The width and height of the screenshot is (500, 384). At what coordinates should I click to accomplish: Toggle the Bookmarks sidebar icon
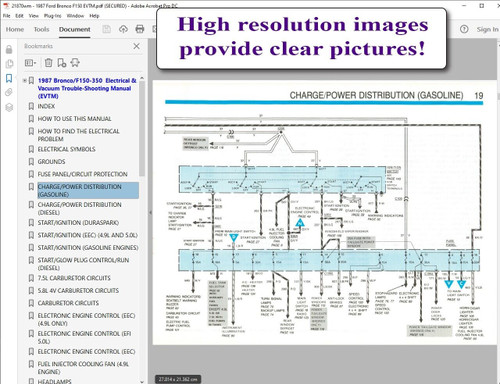[x=9, y=78]
